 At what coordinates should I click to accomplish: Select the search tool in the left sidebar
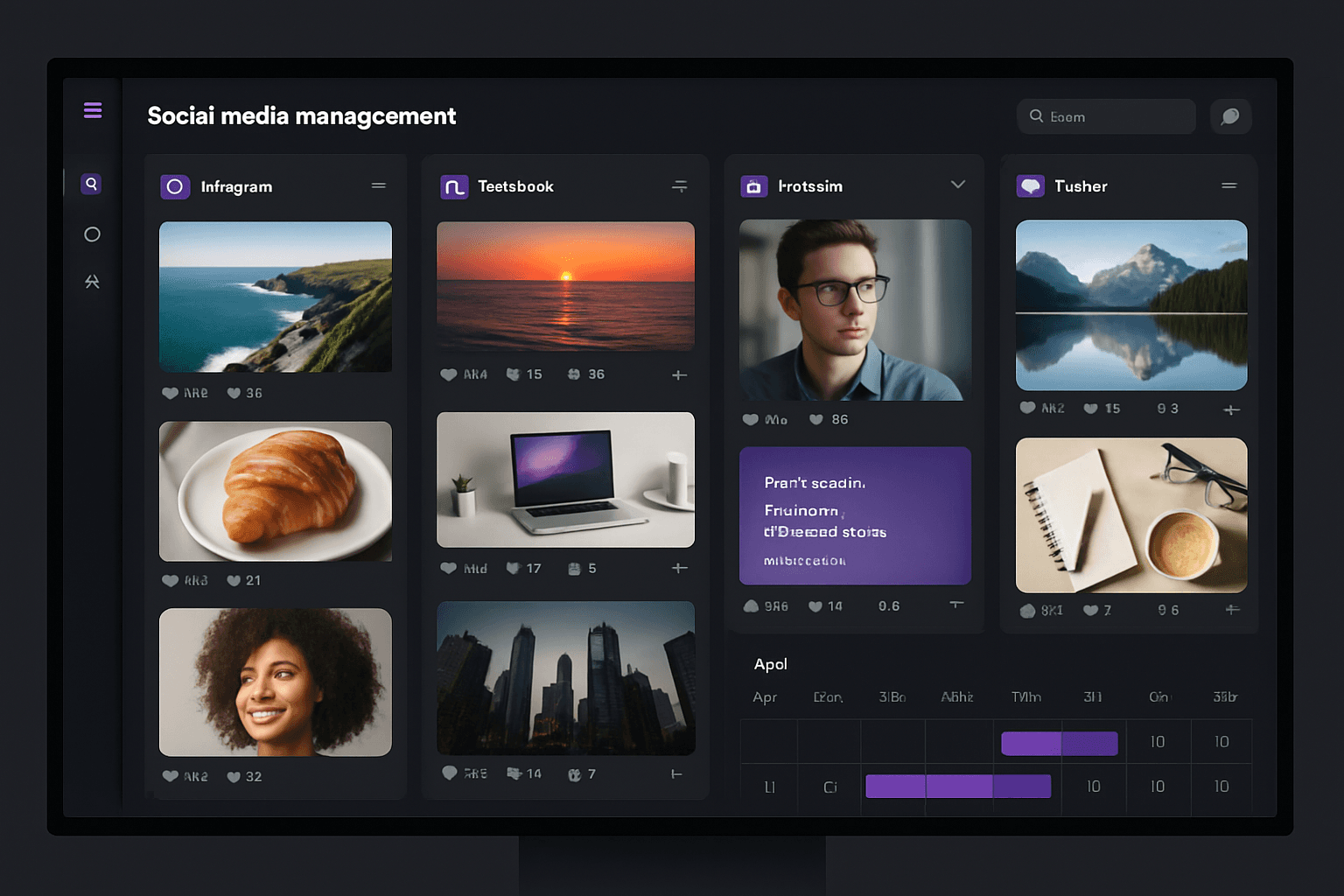92,184
